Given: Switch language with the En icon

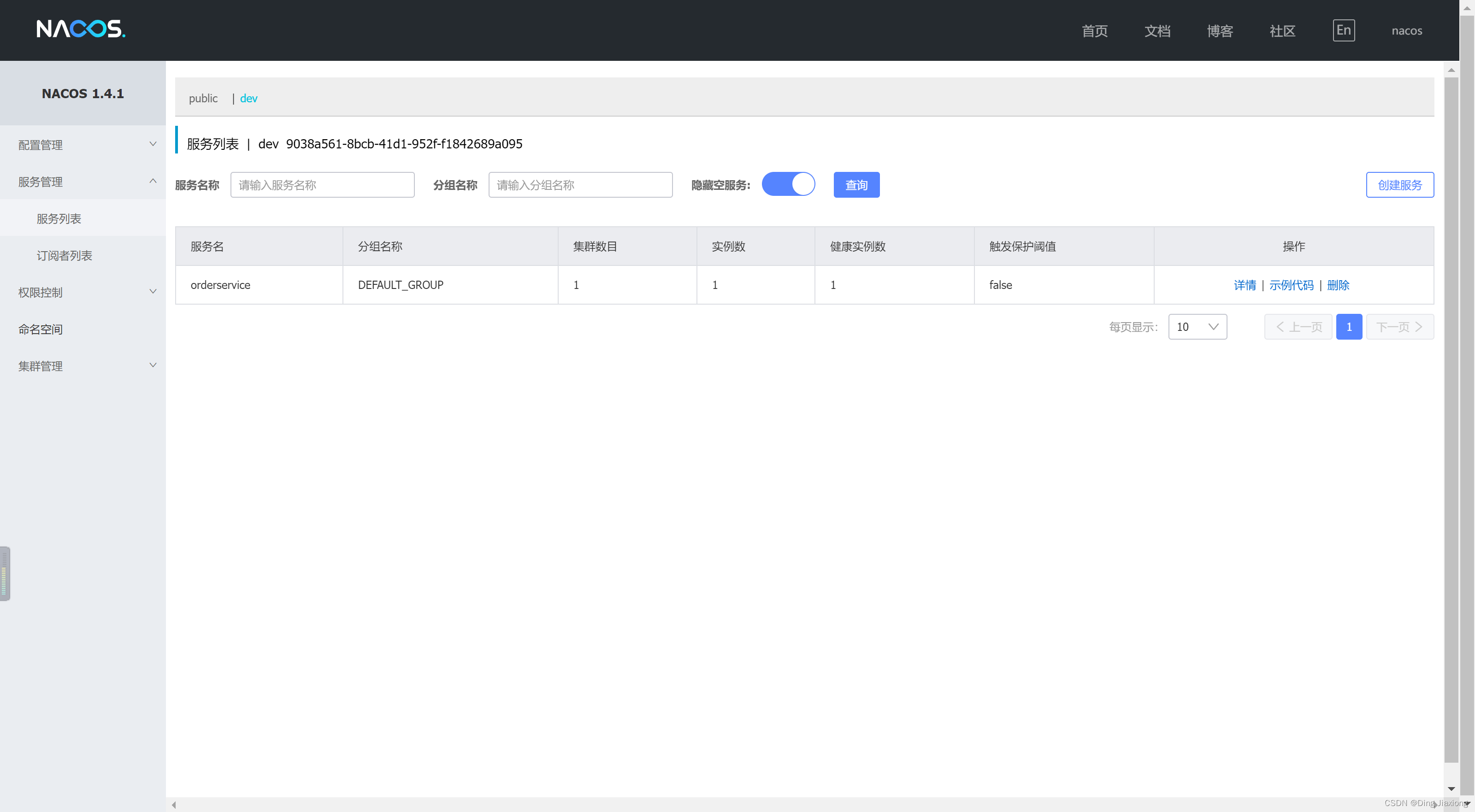Looking at the screenshot, I should click(x=1343, y=30).
